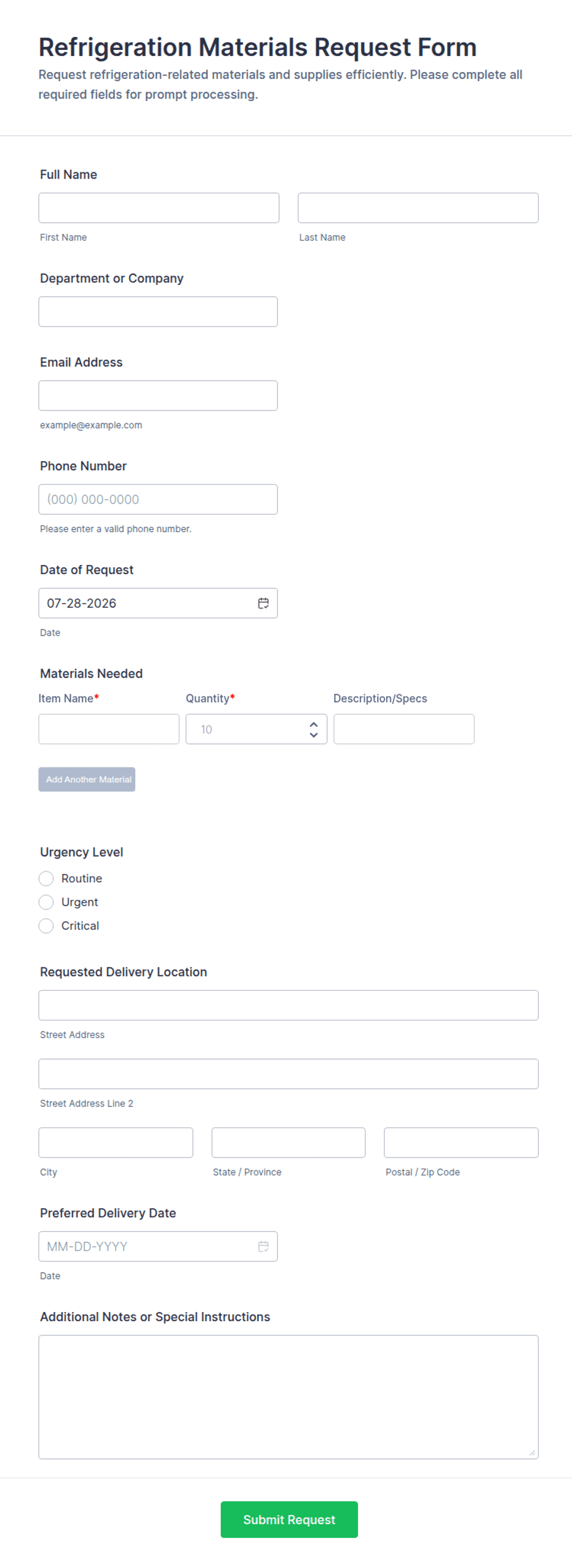
Task: Click the Additional Notes text area
Action: tap(288, 1397)
